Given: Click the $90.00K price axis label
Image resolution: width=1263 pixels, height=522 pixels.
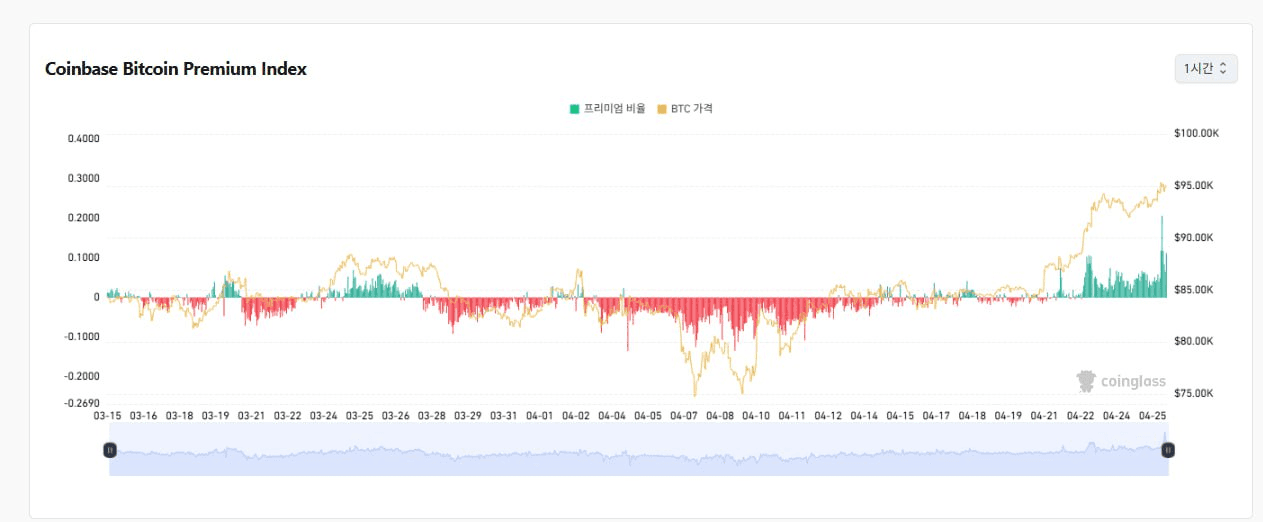Looking at the screenshot, I should coord(1194,237).
